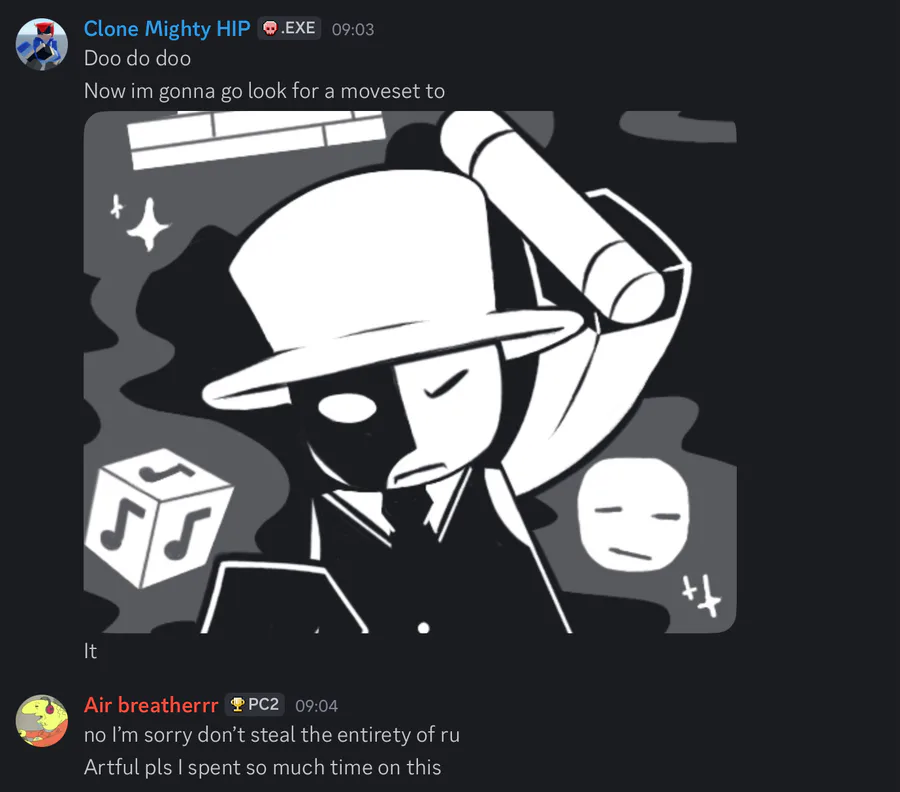900x792 pixels.
Task: Click the floating mask face in the artwork
Action: tap(635, 517)
